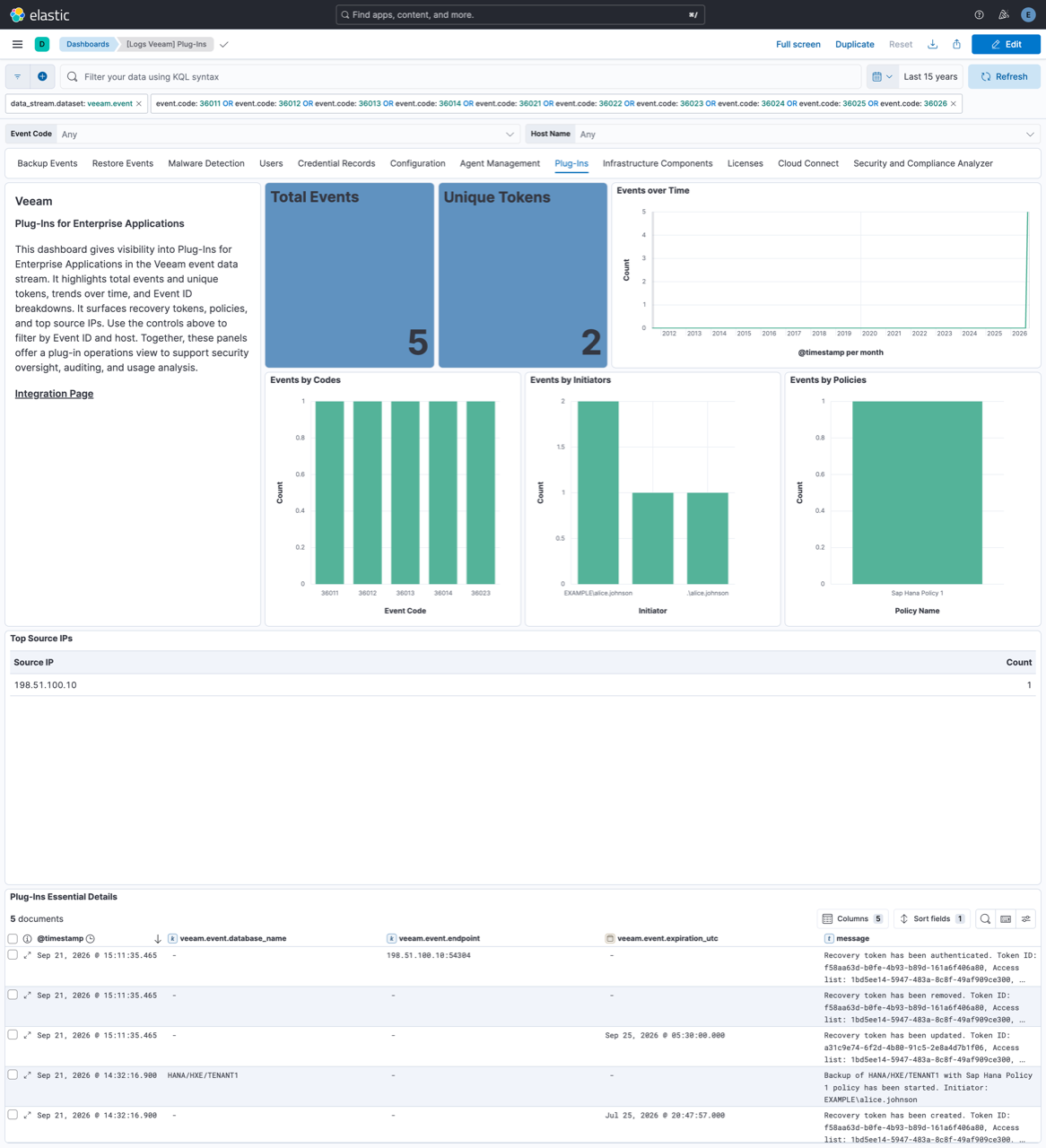
Task: Click the Unique Tokens metric panel
Action: point(523,275)
